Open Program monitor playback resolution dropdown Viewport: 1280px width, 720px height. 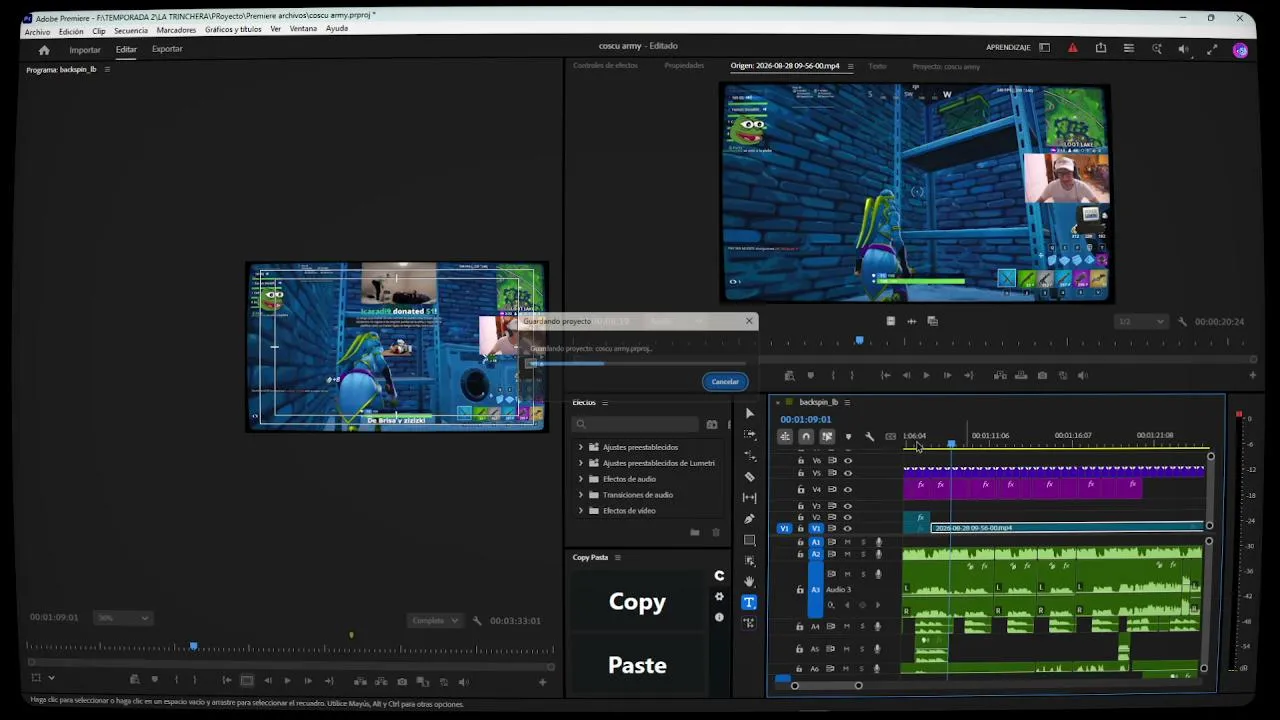[x=436, y=621]
